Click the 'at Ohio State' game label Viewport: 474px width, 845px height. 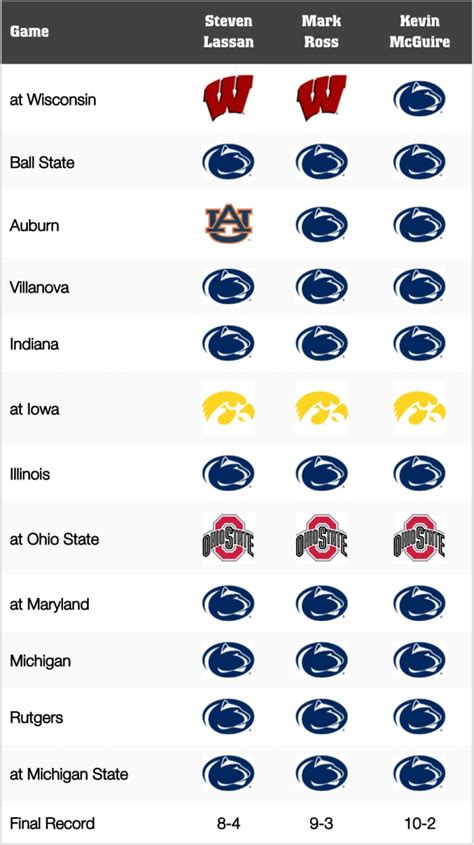pos(54,539)
